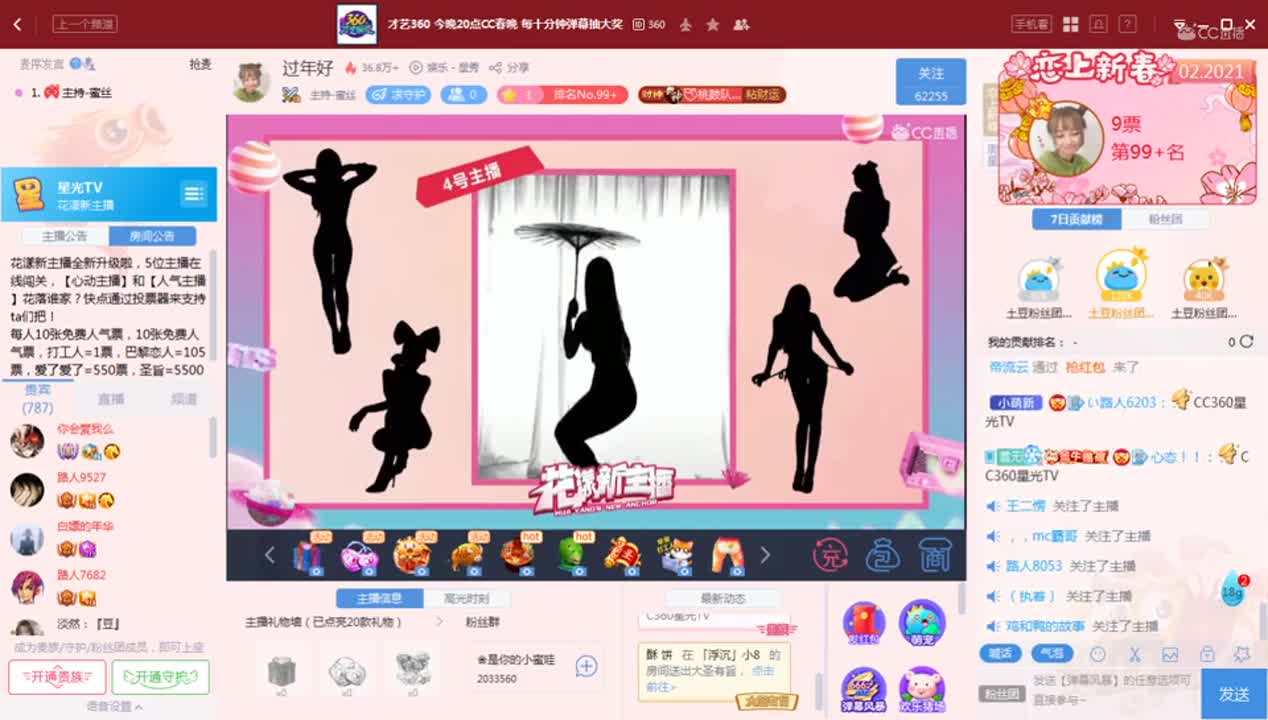This screenshot has width=1268, height=720.
Task: Open the 360 channel logo thumbnail
Action: (357, 24)
